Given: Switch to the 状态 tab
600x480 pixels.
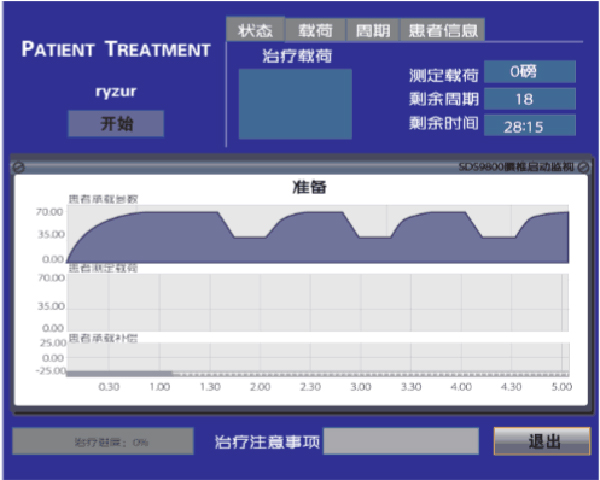Looking at the screenshot, I should coord(255,30).
